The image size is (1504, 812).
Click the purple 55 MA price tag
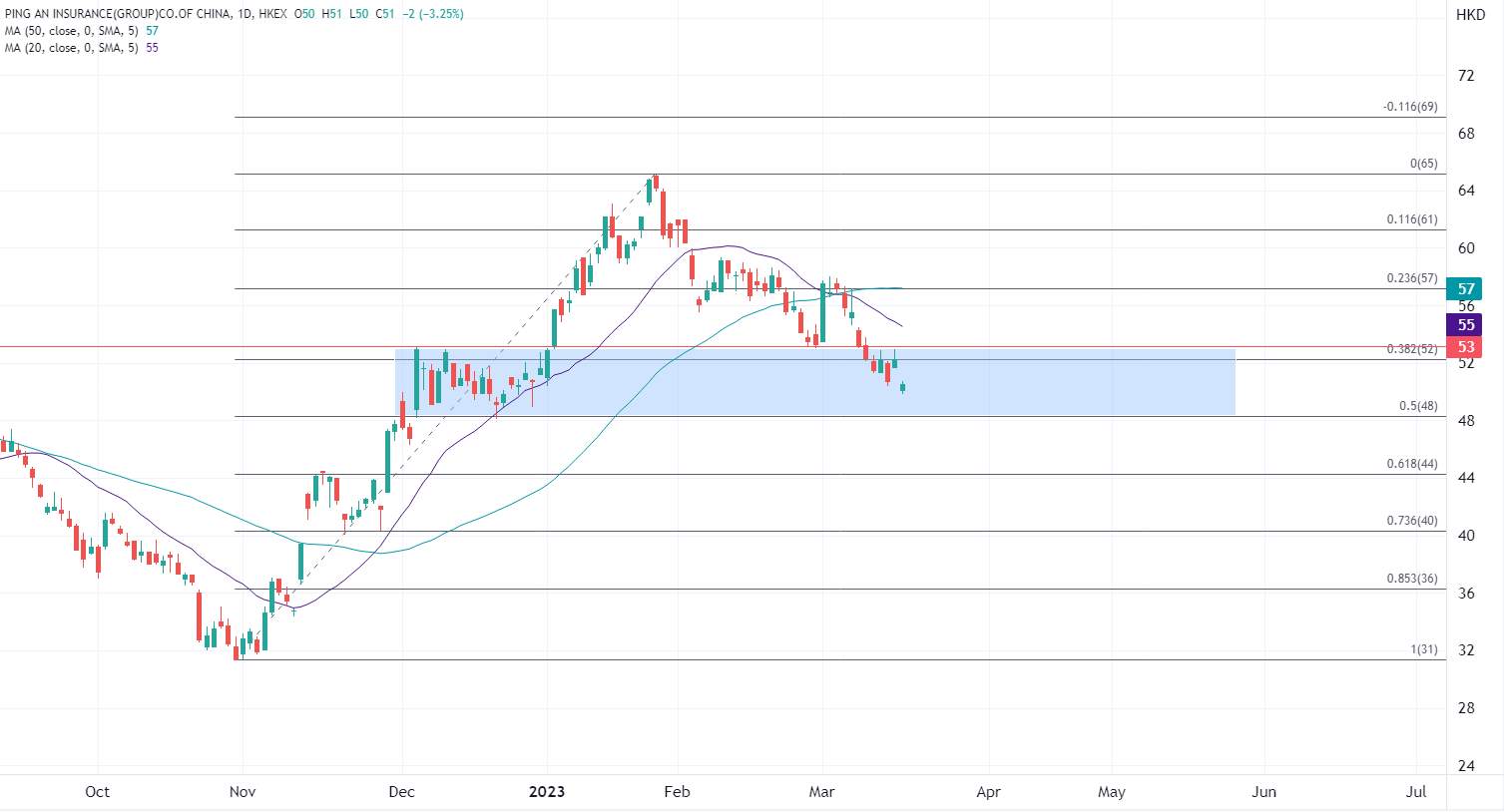tap(1465, 325)
